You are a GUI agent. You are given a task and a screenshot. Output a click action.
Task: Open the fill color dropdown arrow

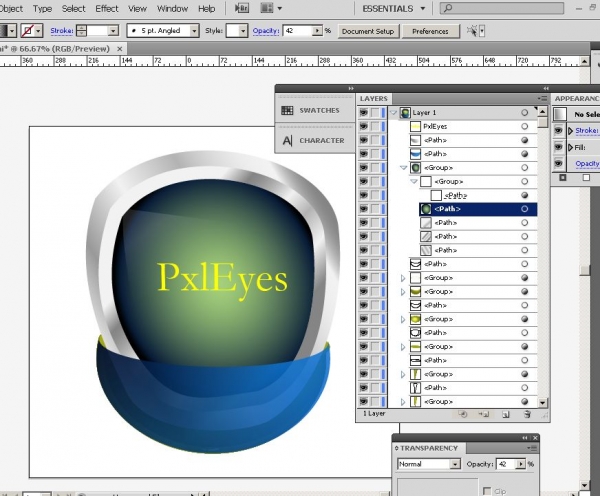pyautogui.click(x=12, y=31)
